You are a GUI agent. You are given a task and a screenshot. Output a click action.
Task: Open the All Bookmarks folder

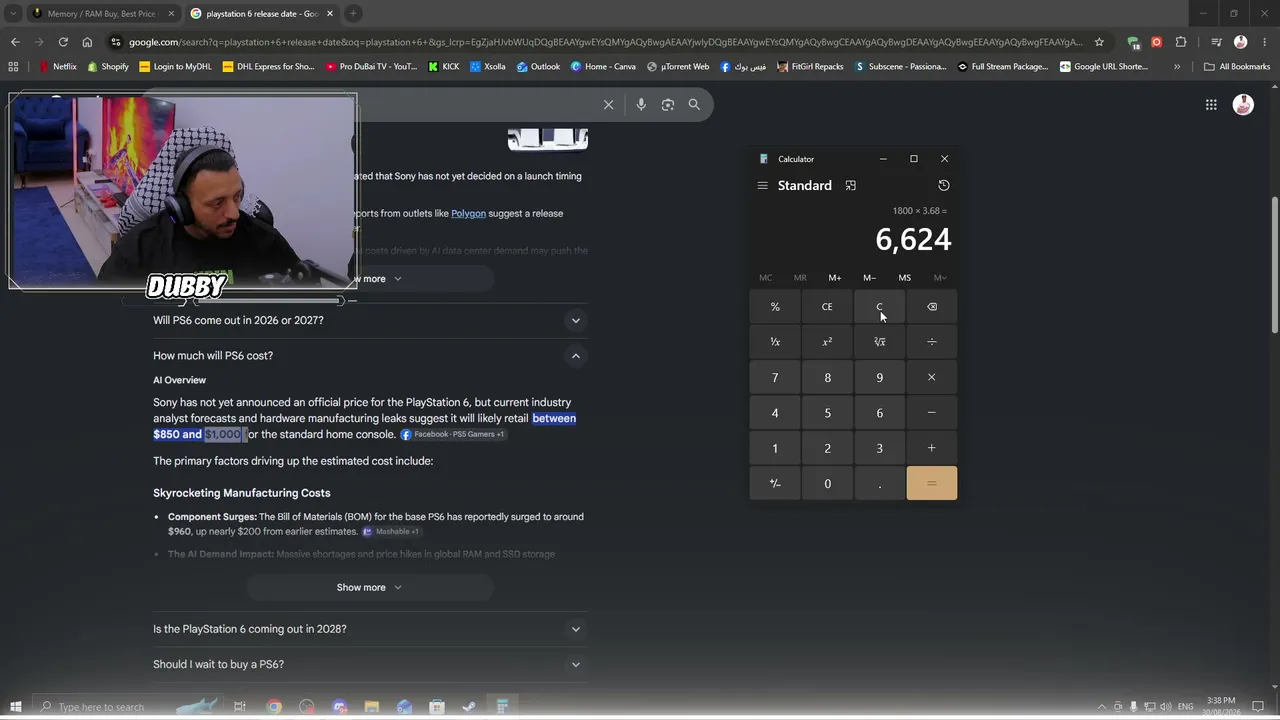tap(1237, 67)
